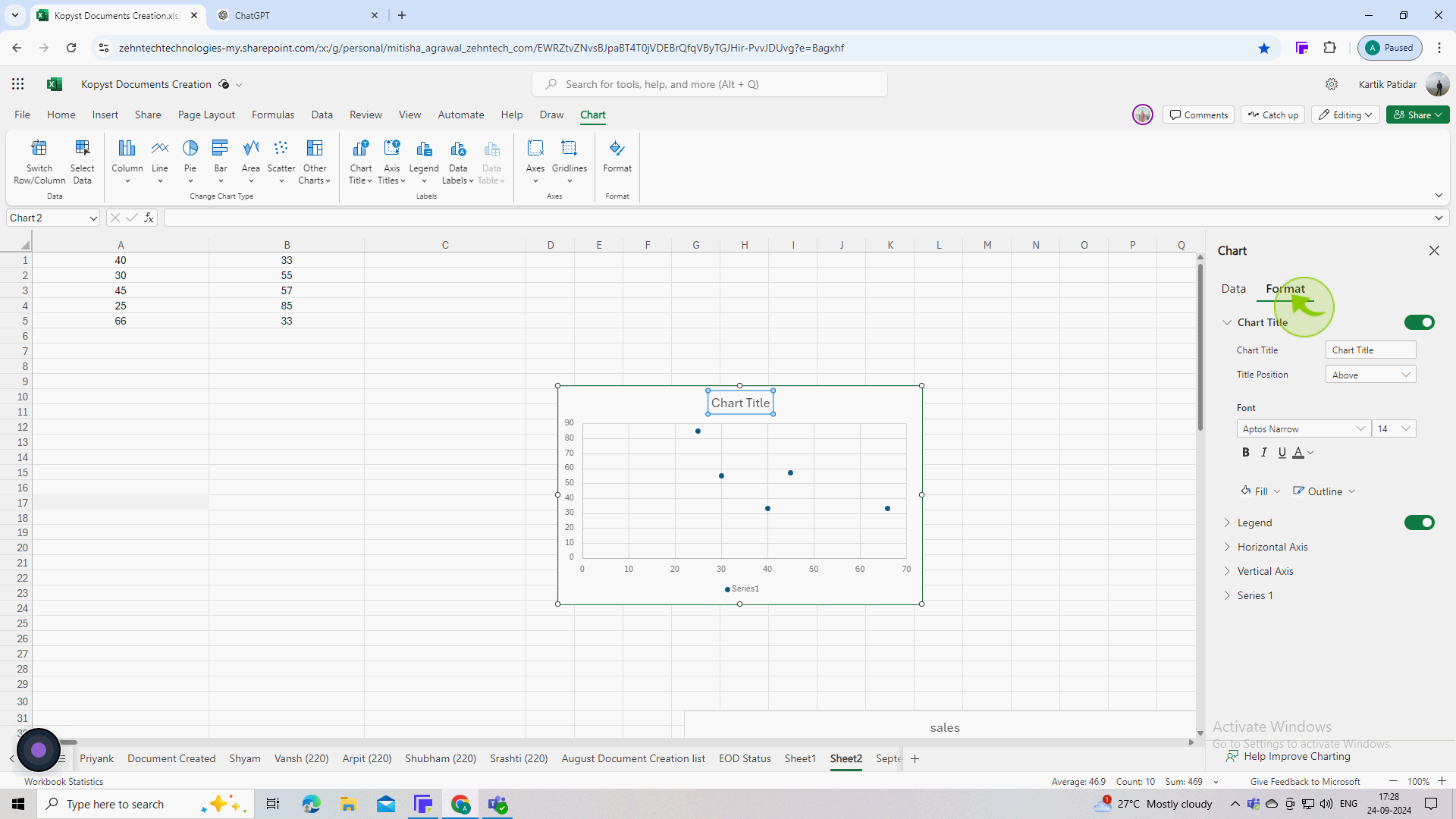
Task: Open font color picker A
Action: (x=1298, y=453)
